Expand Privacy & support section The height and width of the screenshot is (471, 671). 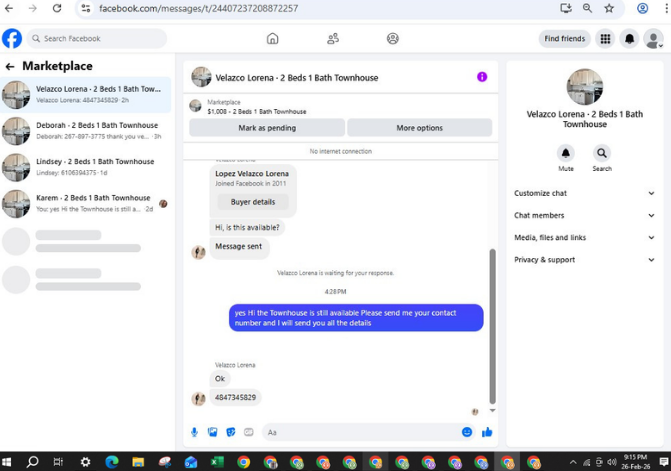click(584, 260)
